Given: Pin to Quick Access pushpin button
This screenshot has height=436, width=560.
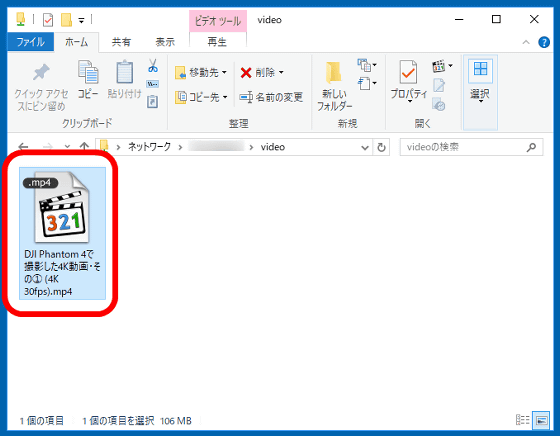Looking at the screenshot, I should (41, 86).
